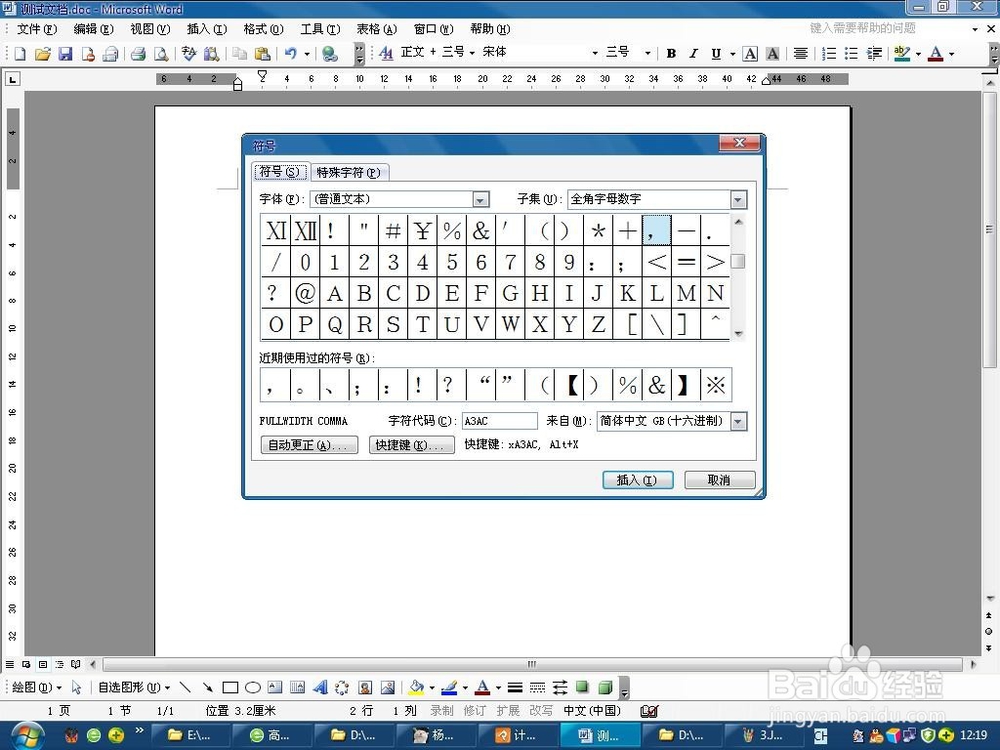
Task: Open the 表格 menu
Action: (376, 29)
